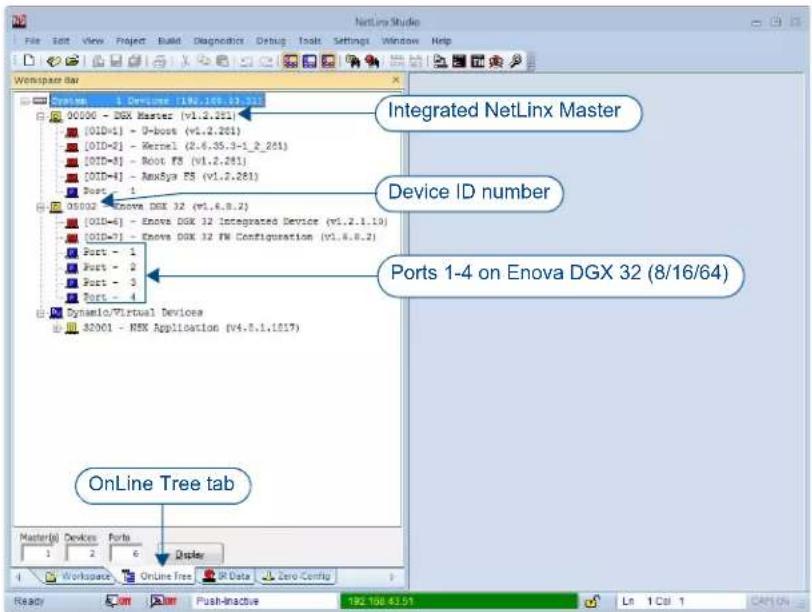Open the View menu
The height and width of the screenshot is (612, 812).
[93, 40]
